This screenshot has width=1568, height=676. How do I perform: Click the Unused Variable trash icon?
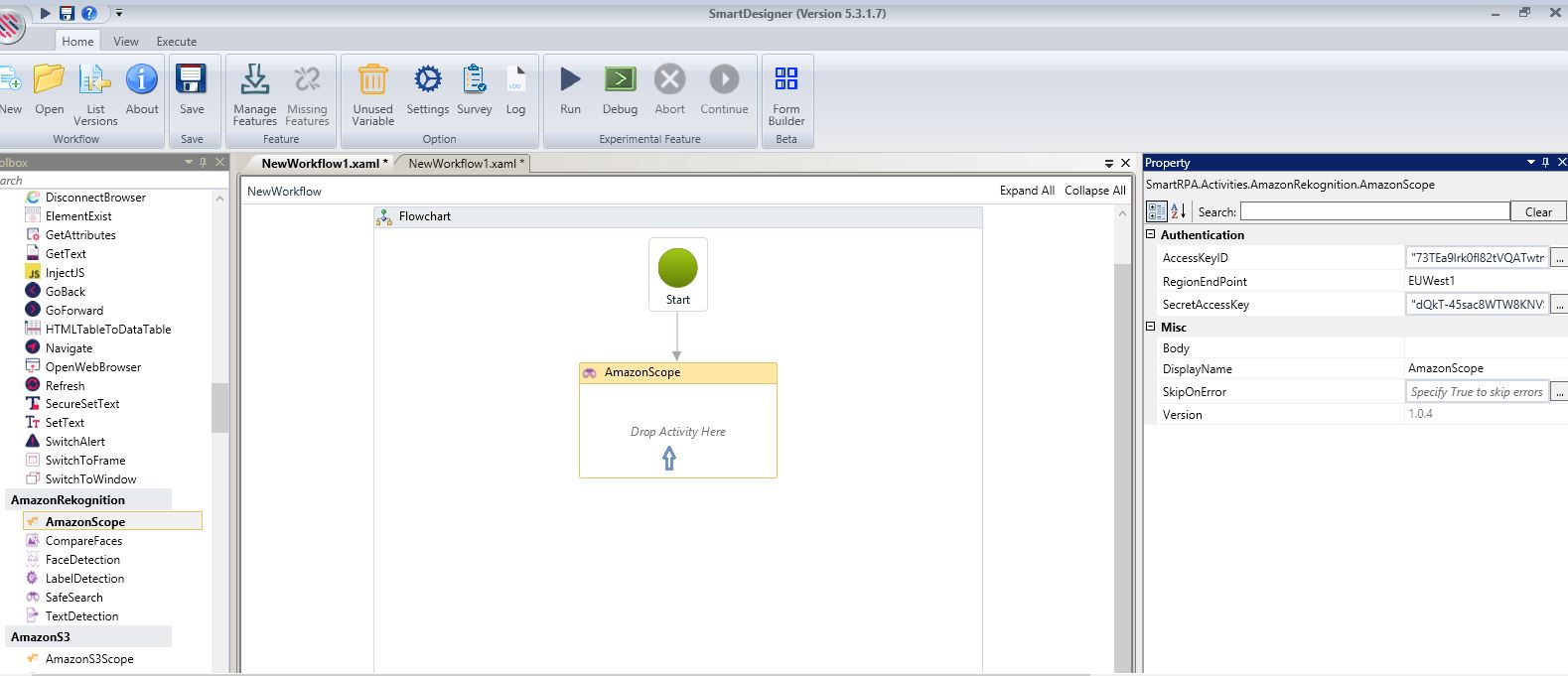click(x=372, y=81)
